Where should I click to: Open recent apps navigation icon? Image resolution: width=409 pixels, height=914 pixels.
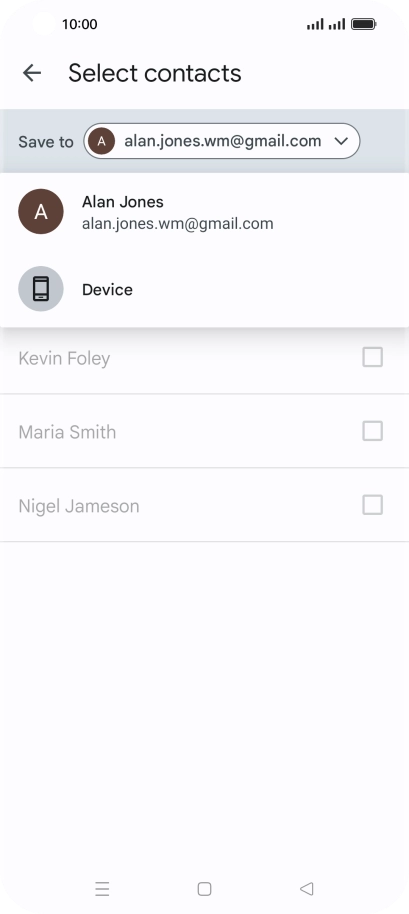pos(103,889)
